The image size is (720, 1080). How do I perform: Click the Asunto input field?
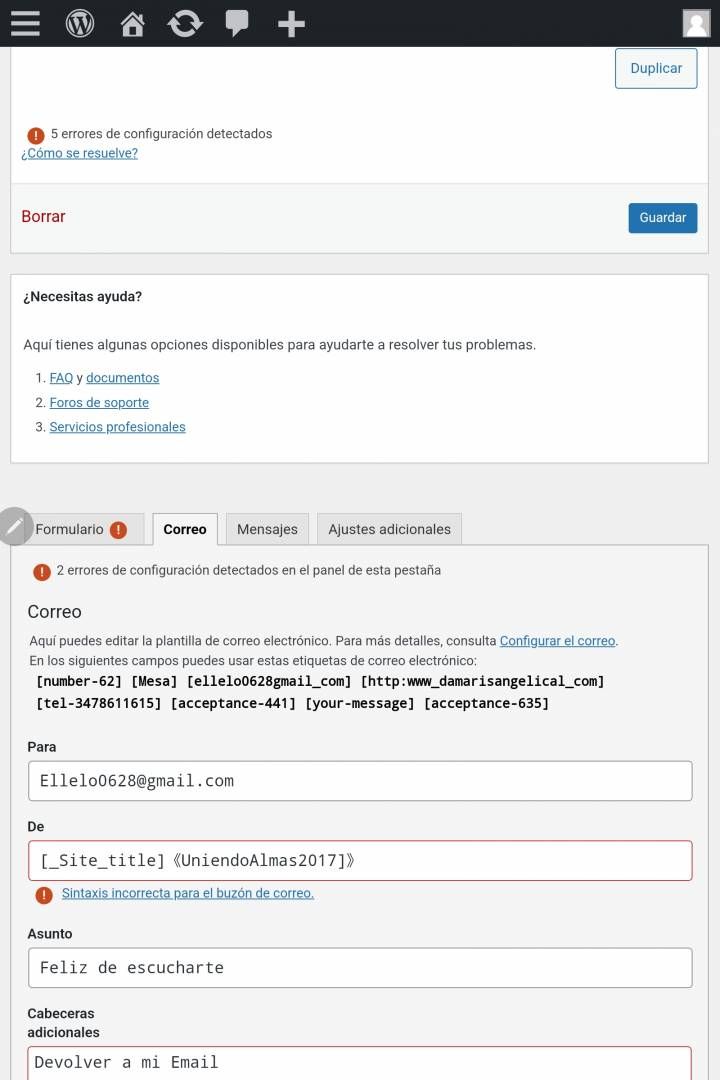pyautogui.click(x=360, y=967)
